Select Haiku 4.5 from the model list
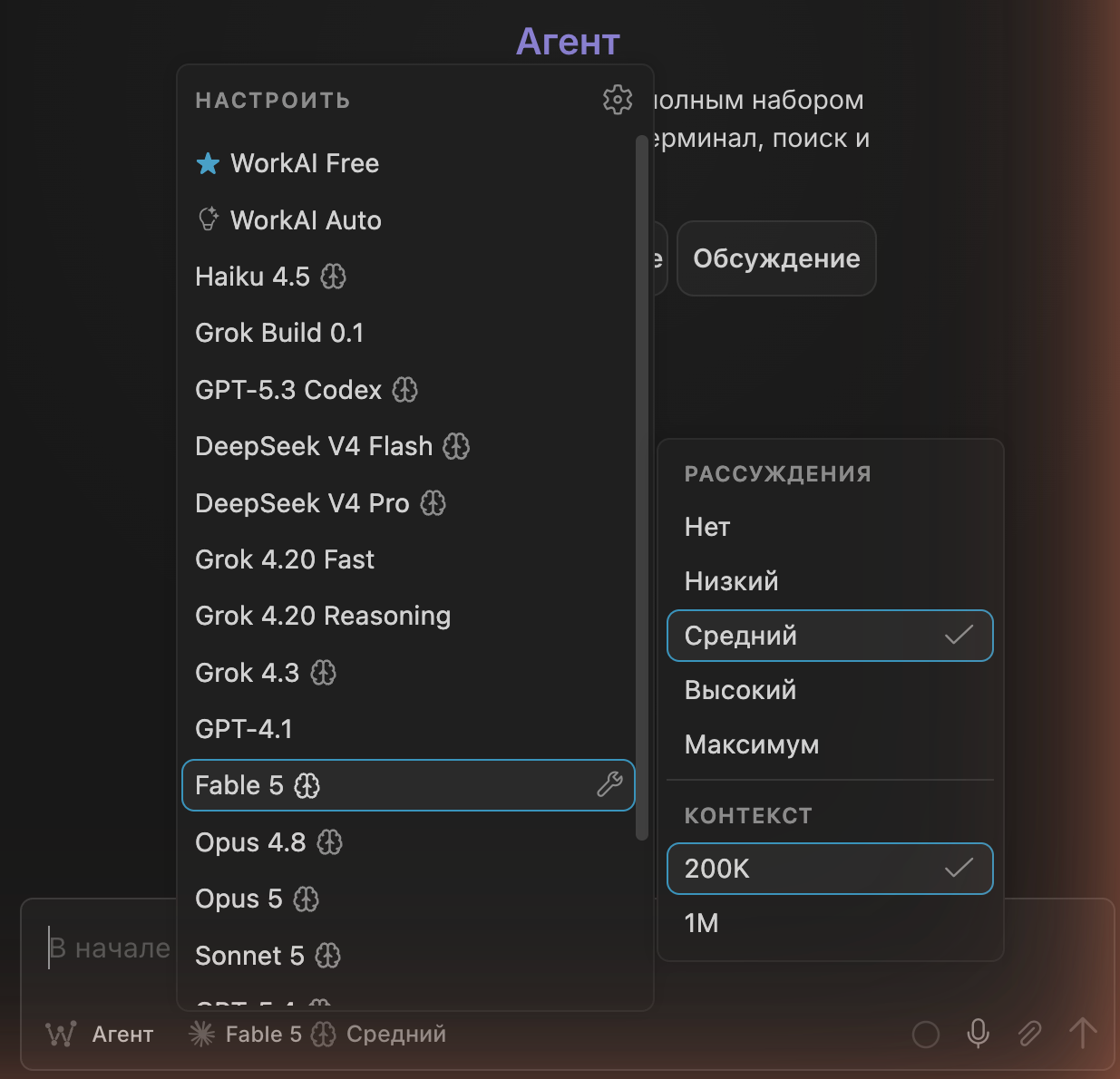 click(408, 277)
